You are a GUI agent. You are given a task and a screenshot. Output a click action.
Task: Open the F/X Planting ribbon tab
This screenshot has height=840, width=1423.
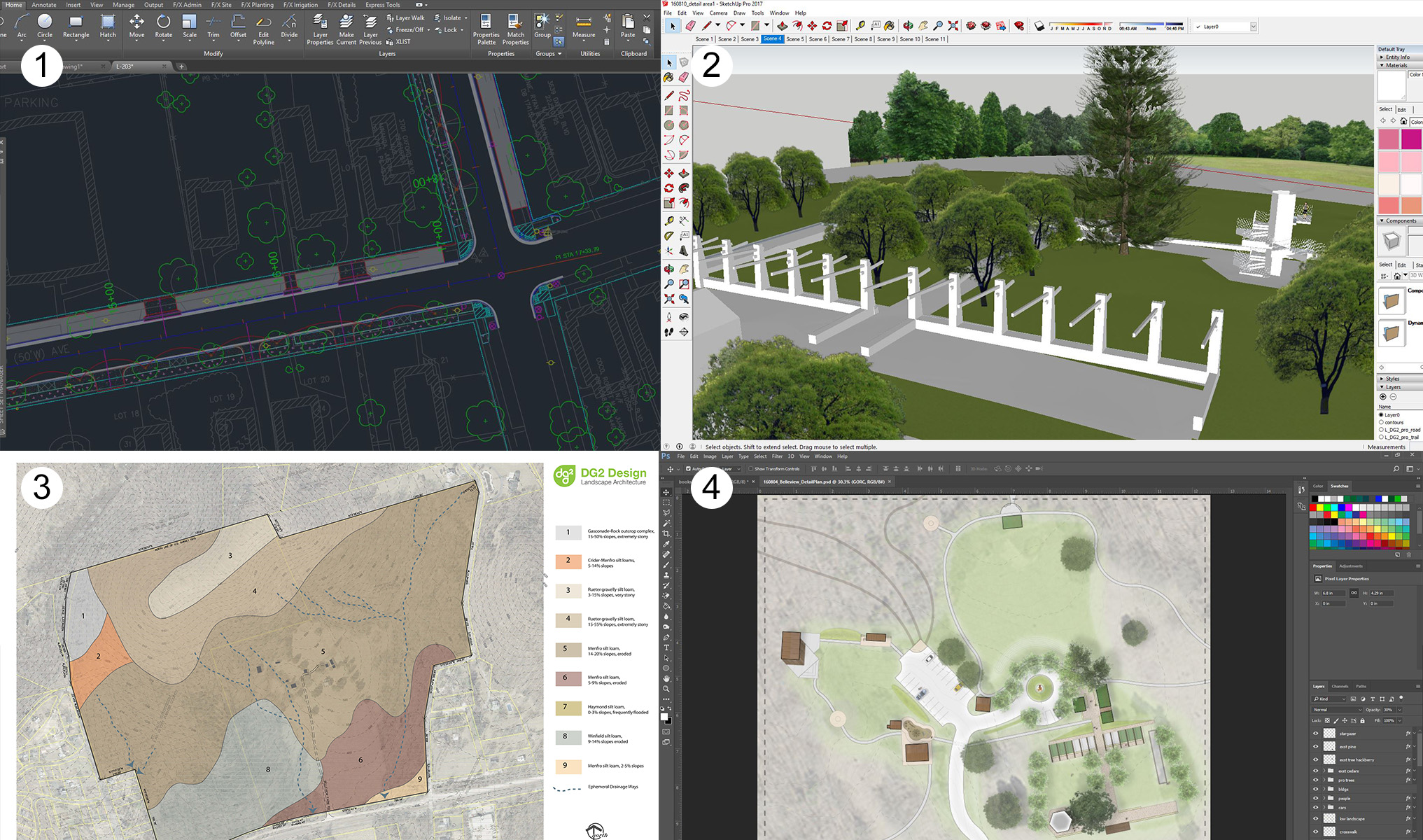pyautogui.click(x=257, y=4)
